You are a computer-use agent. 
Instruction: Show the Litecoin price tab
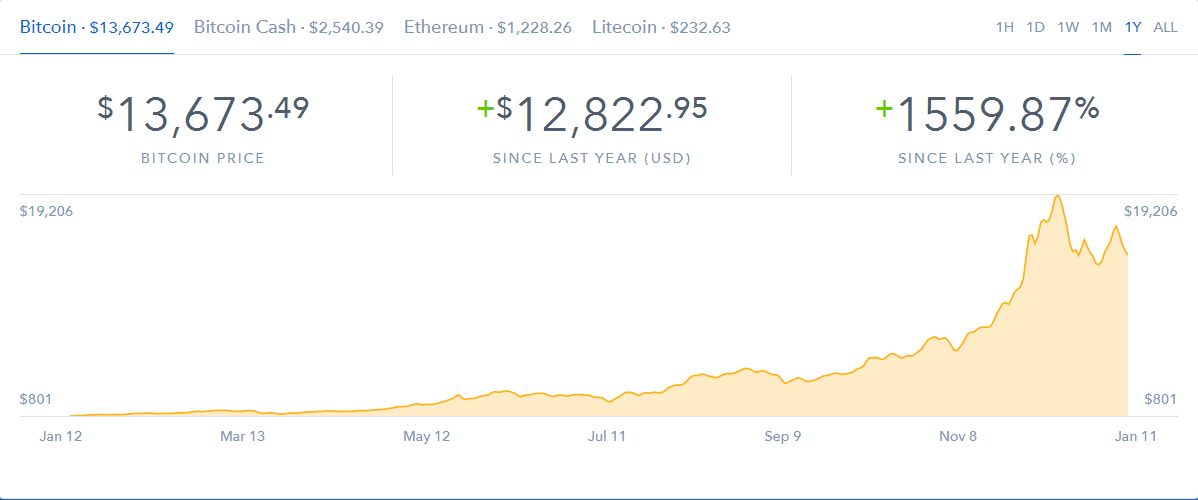coord(661,27)
